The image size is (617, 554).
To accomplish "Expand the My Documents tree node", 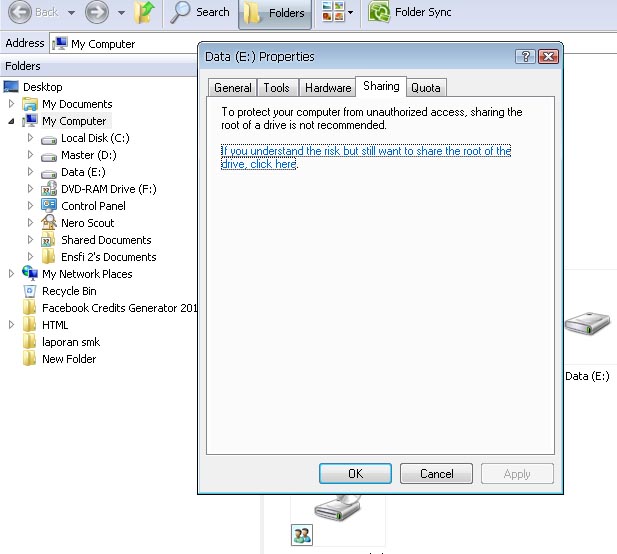I will tap(11, 103).
